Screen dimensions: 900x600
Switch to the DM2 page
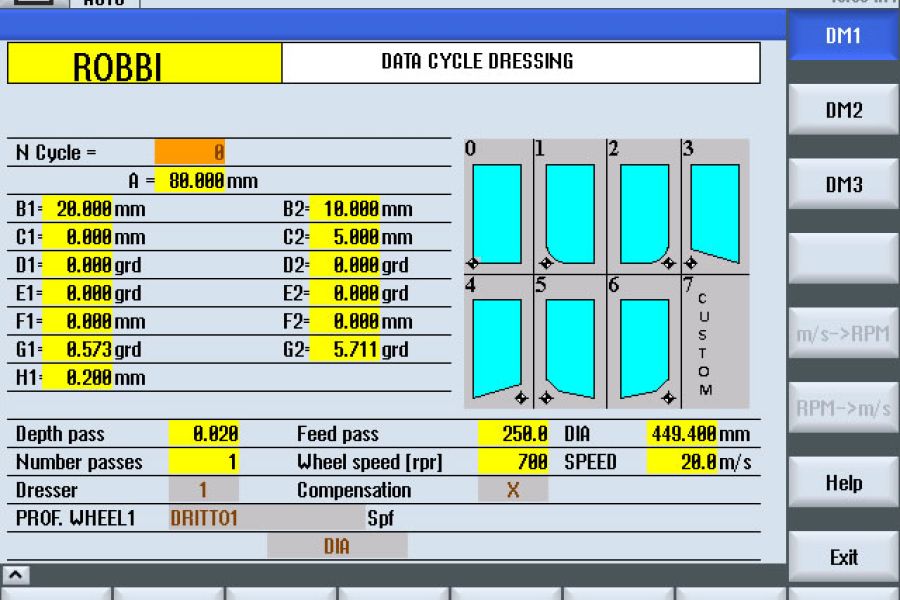[x=843, y=108]
